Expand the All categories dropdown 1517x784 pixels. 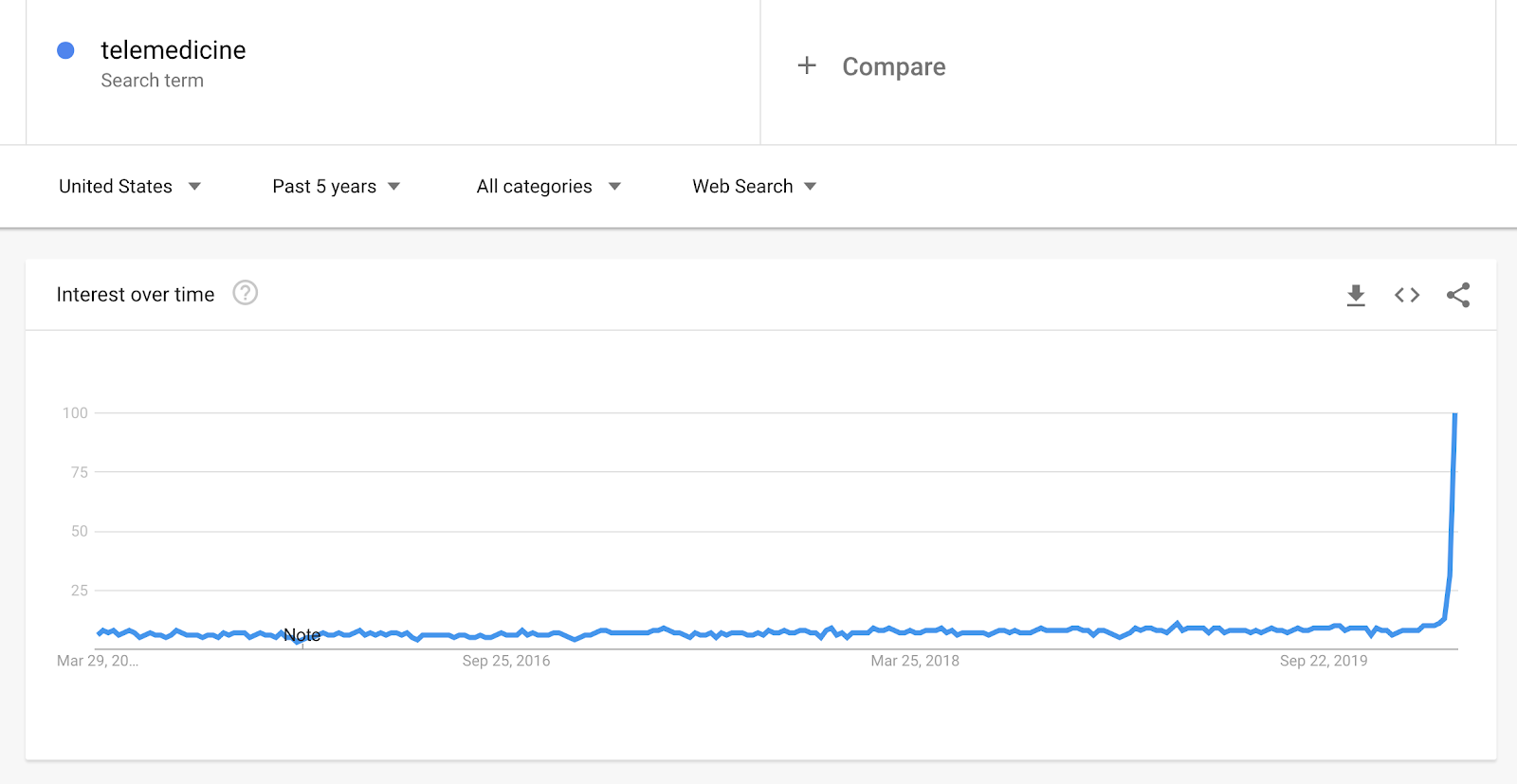click(x=549, y=187)
